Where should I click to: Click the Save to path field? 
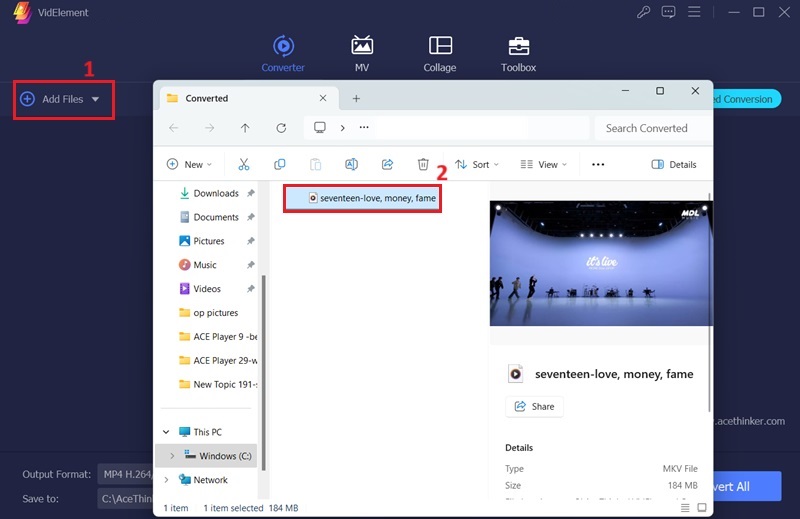tap(126, 499)
